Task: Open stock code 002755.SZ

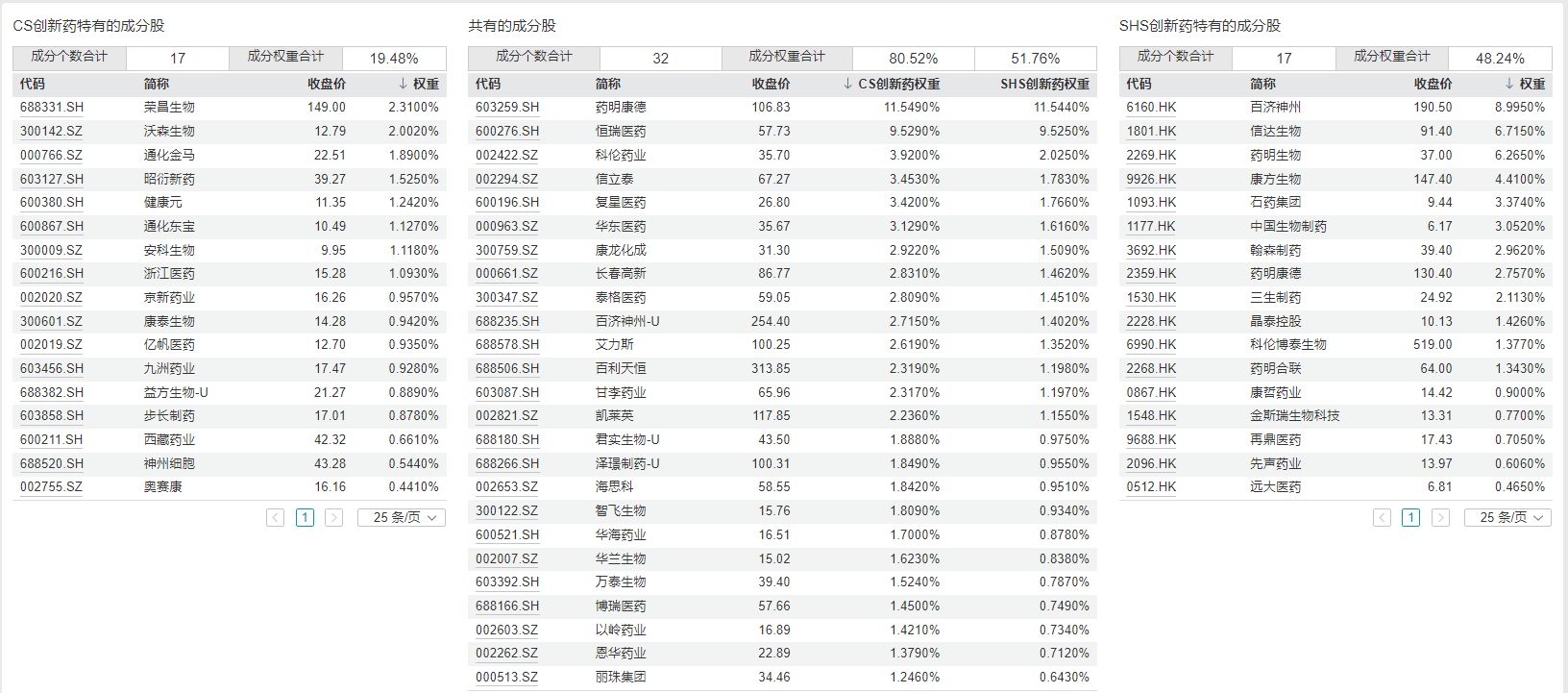Action: point(52,487)
